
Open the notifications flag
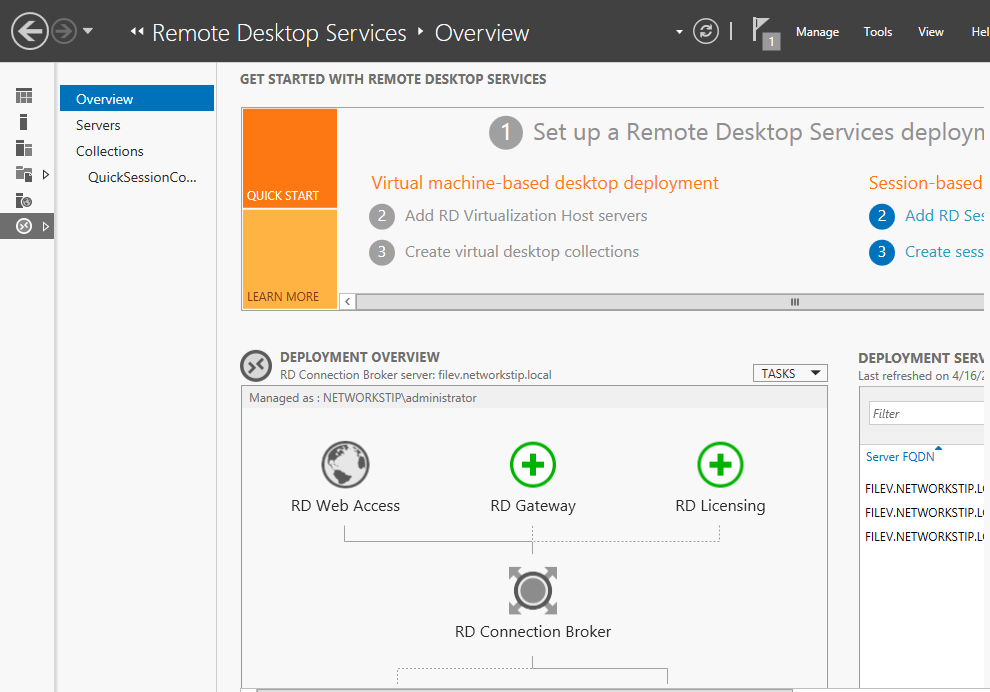click(x=763, y=31)
